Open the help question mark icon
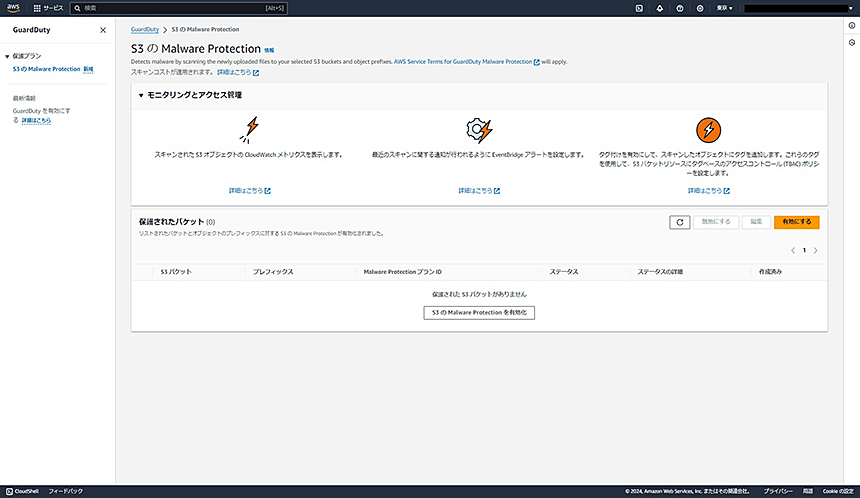 [x=679, y=8]
